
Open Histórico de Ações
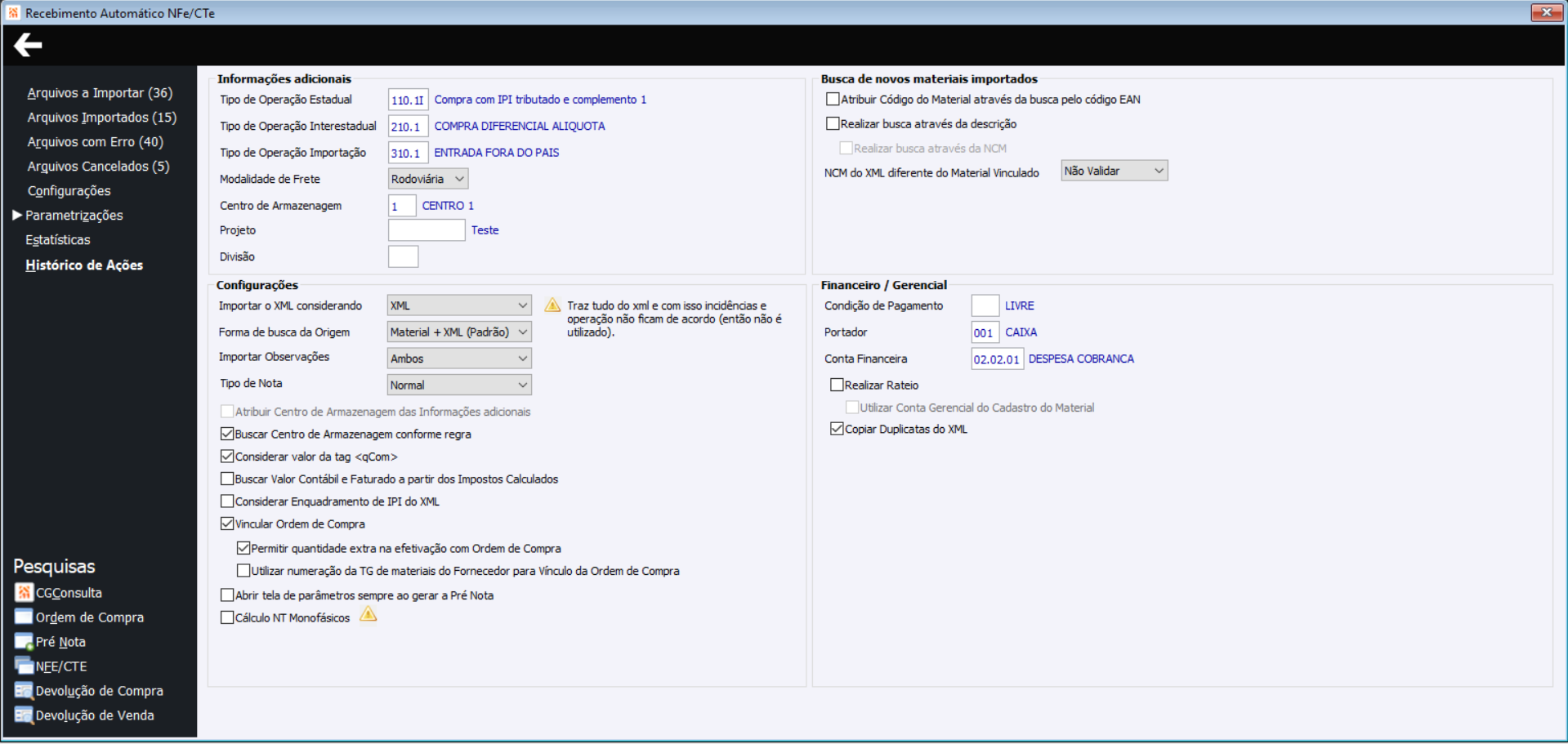pyautogui.click(x=84, y=265)
